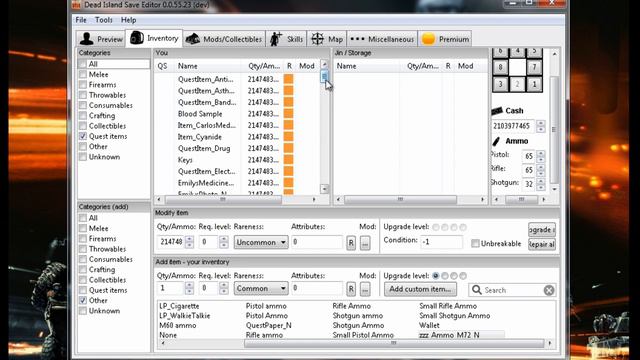640x360 pixels.
Task: Check Quest items in Categories (add)
Action: tap(83, 290)
